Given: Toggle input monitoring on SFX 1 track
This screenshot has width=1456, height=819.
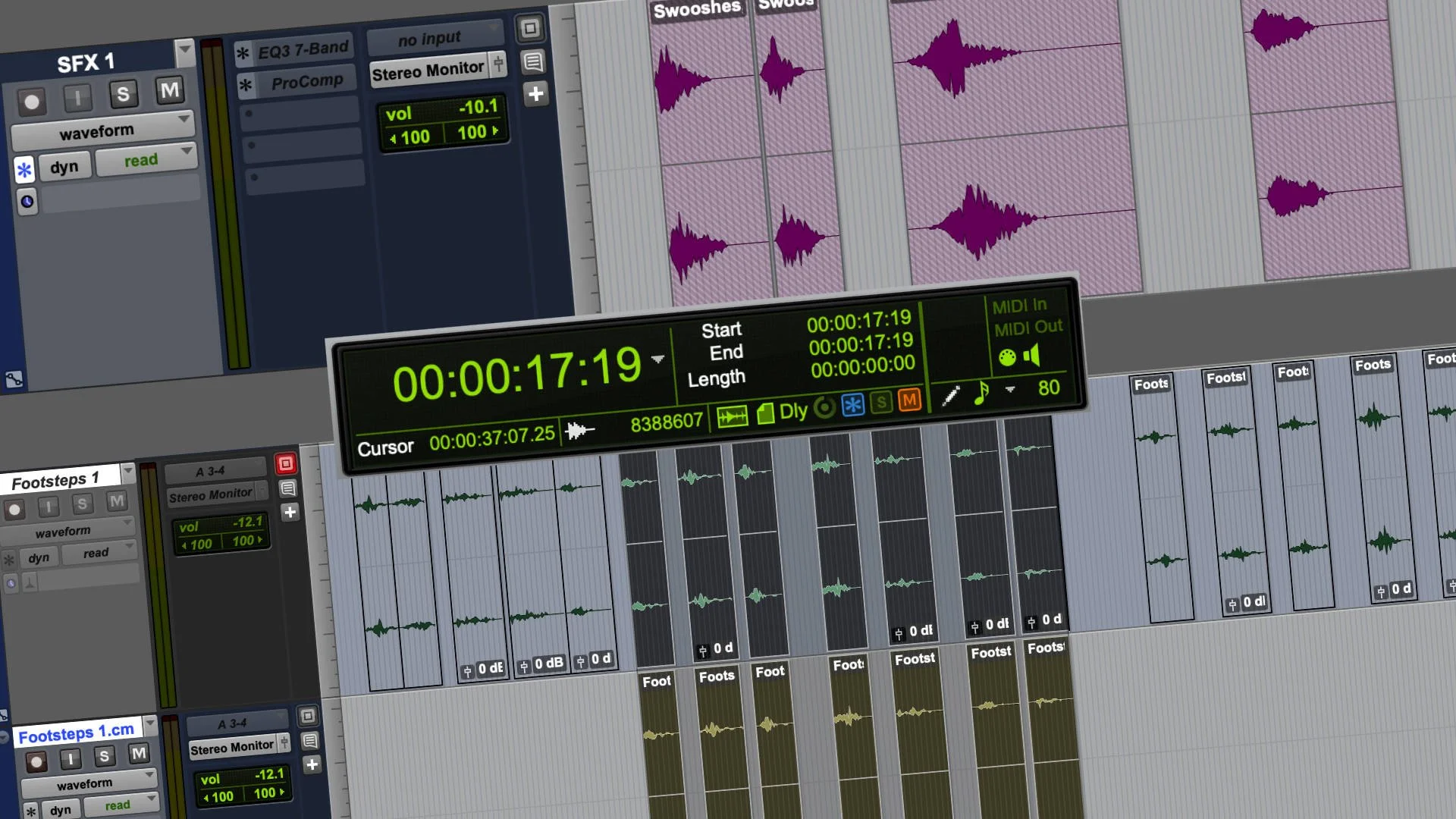Looking at the screenshot, I should pyautogui.click(x=77, y=98).
